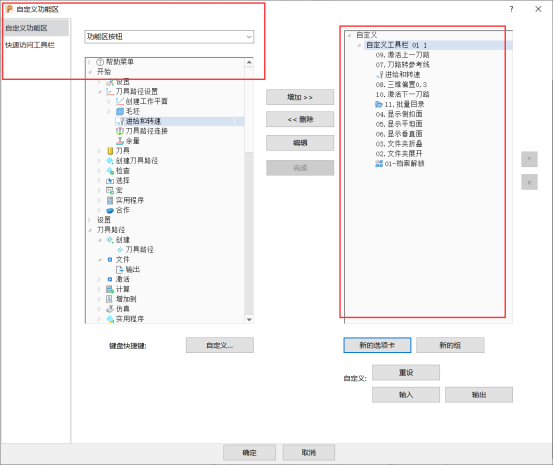554x466 pixels.
Task: Click the 增加到 icon
Action: [x=110, y=299]
